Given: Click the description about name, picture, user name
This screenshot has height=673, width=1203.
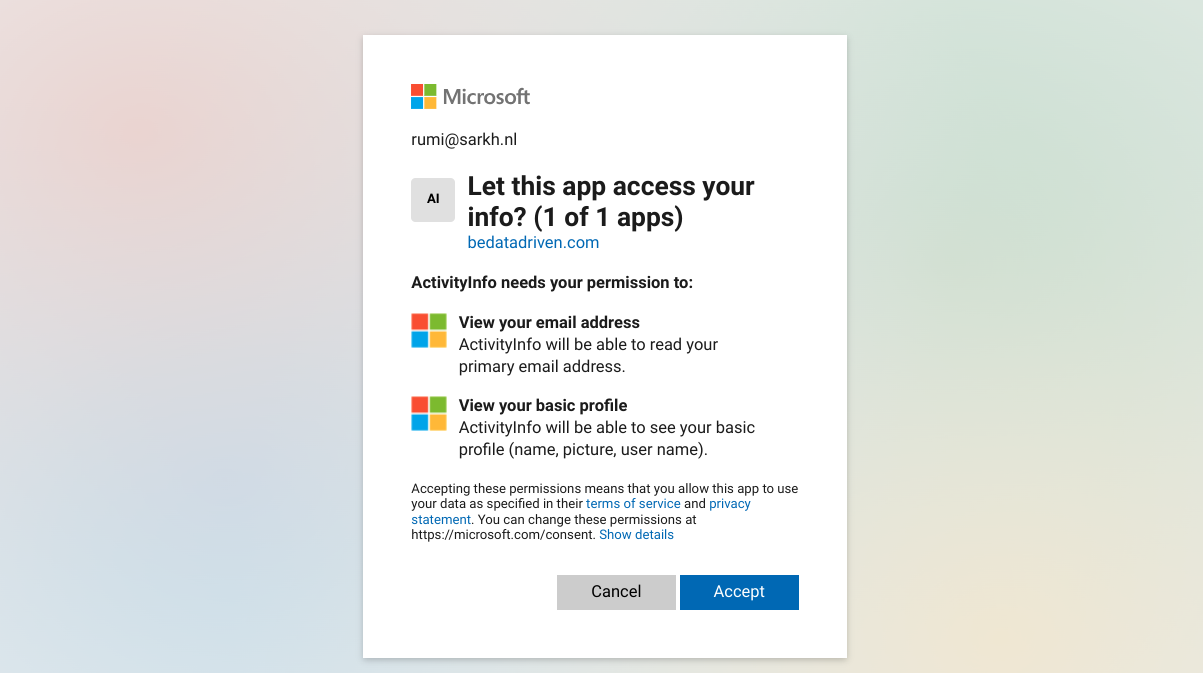Looking at the screenshot, I should (x=607, y=438).
